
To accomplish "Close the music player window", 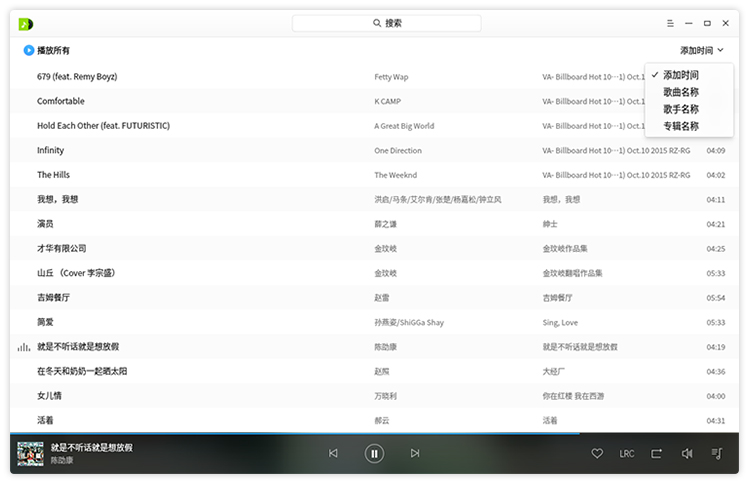I will [726, 23].
